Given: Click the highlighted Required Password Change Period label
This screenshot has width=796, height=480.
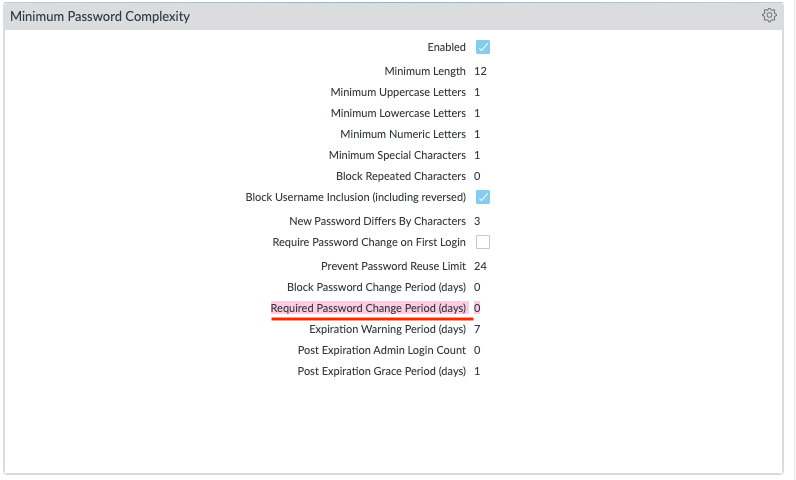Looking at the screenshot, I should [368, 309].
